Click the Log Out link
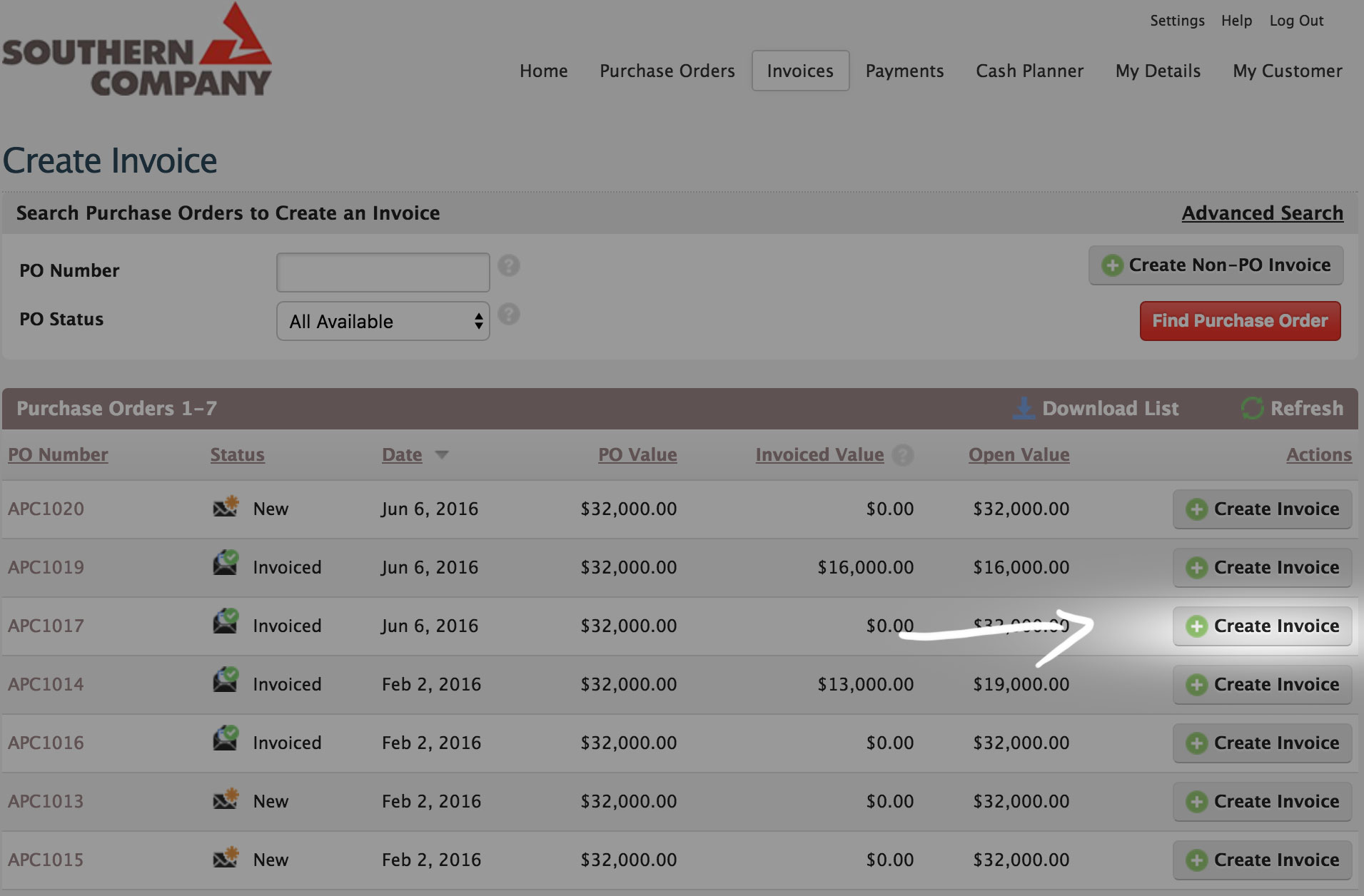The width and height of the screenshot is (1364, 896). tap(1297, 21)
